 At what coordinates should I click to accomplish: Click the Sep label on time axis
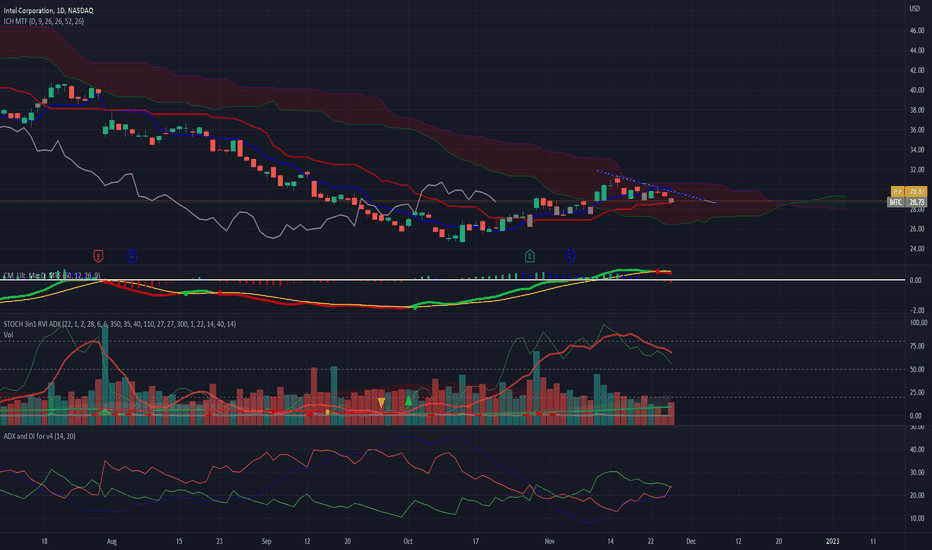pyautogui.click(x=266, y=542)
